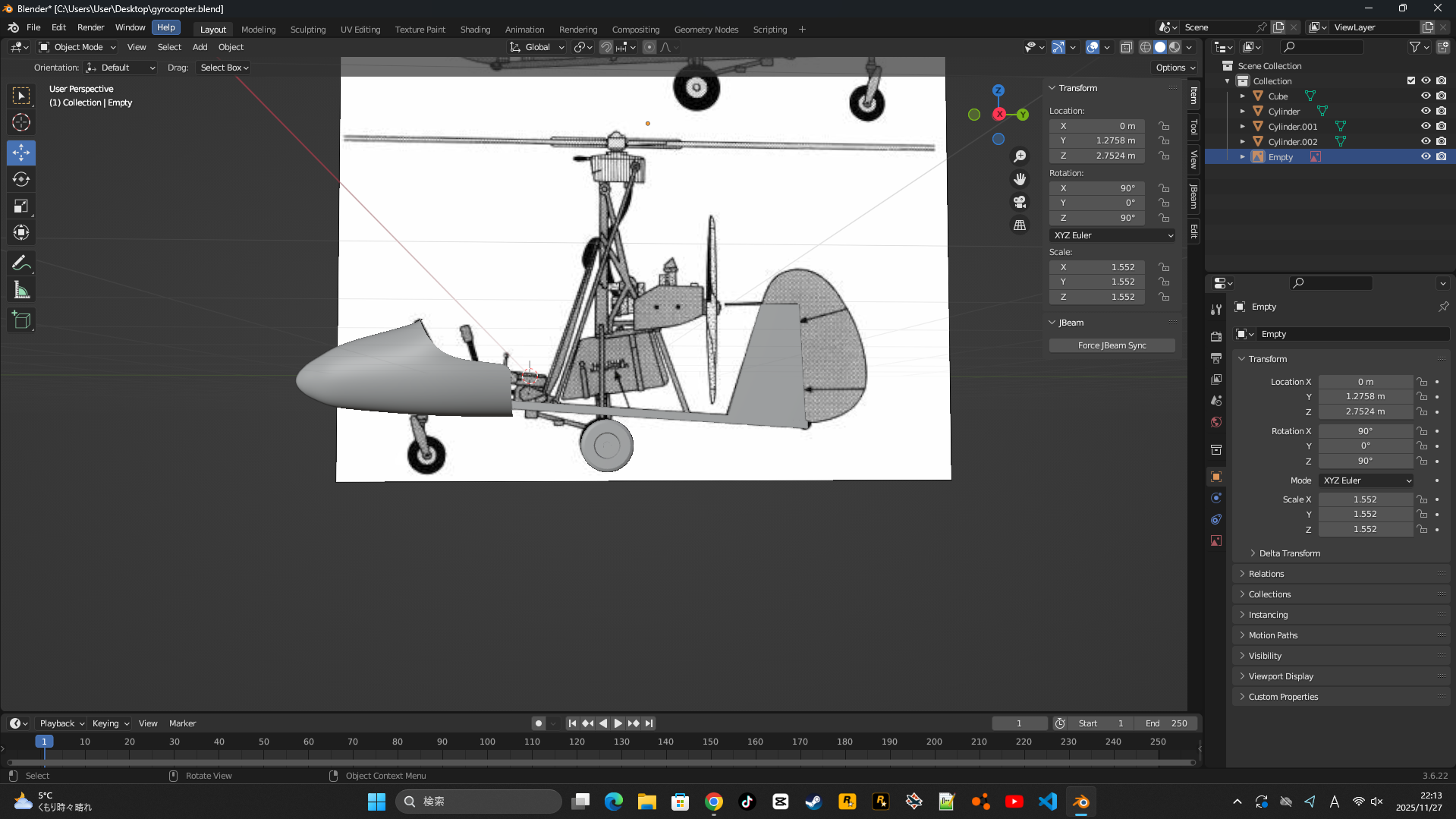Toggle camera view in the viewport

pyautogui.click(x=1020, y=202)
